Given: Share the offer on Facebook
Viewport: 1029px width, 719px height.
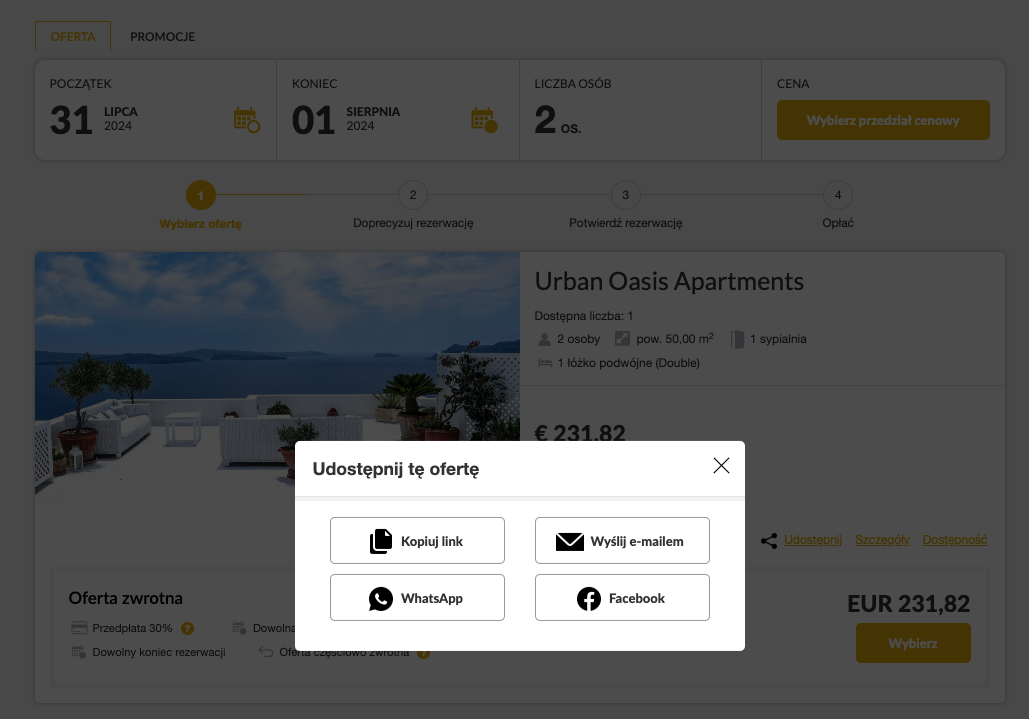Looking at the screenshot, I should (622, 598).
